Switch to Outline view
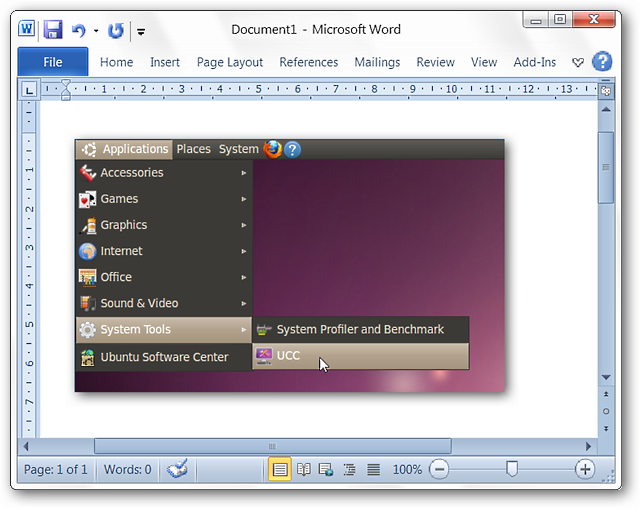Image resolution: width=640 pixels, height=508 pixels. point(349,470)
